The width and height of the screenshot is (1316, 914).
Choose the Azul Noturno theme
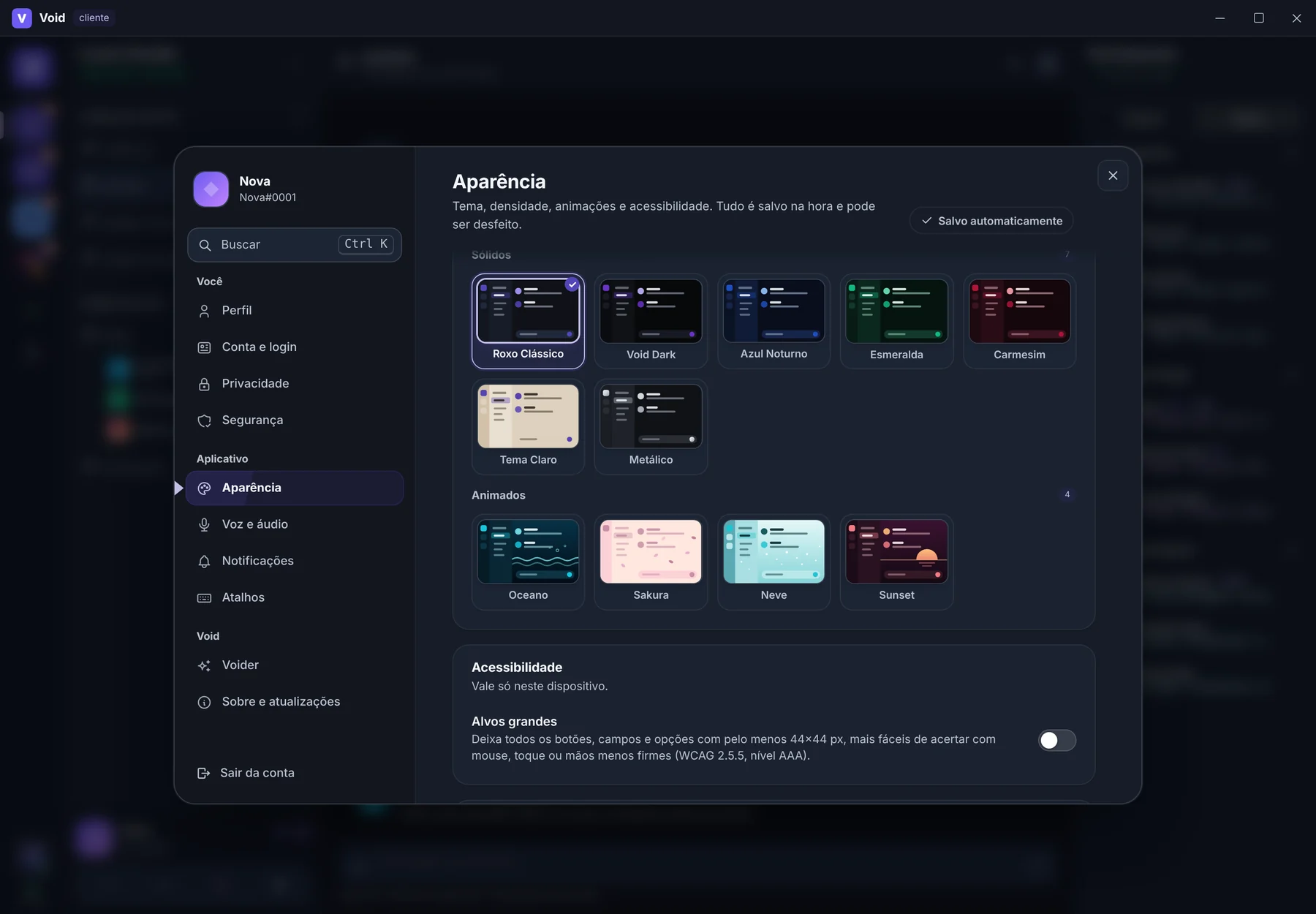[774, 321]
